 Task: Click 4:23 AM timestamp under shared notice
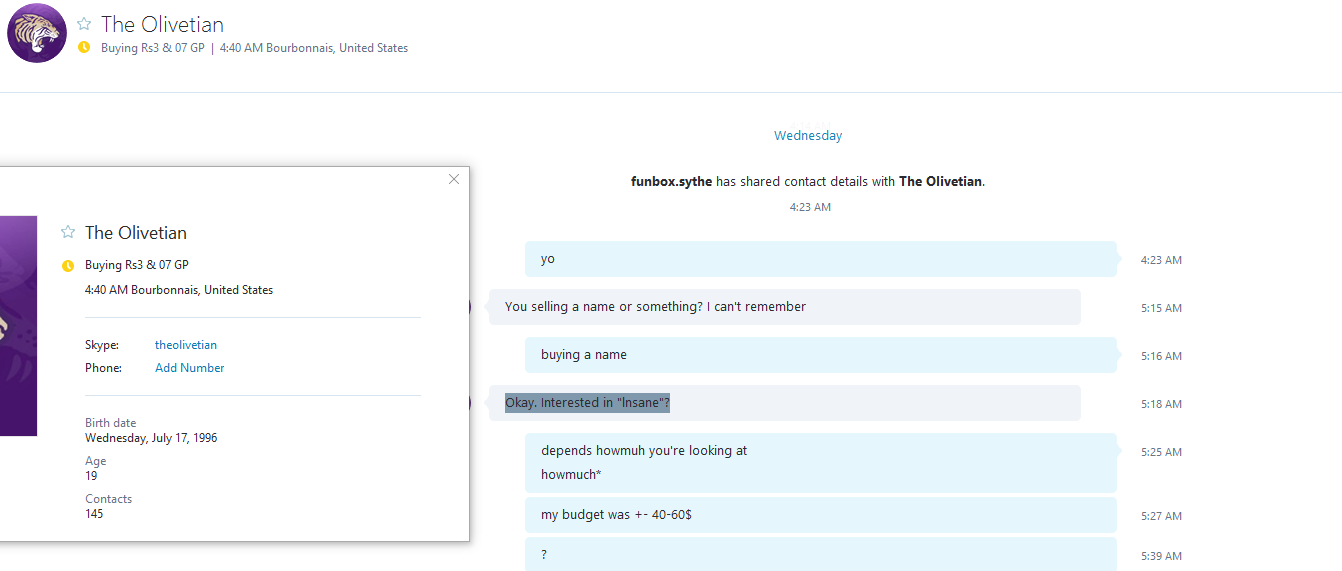coord(810,208)
